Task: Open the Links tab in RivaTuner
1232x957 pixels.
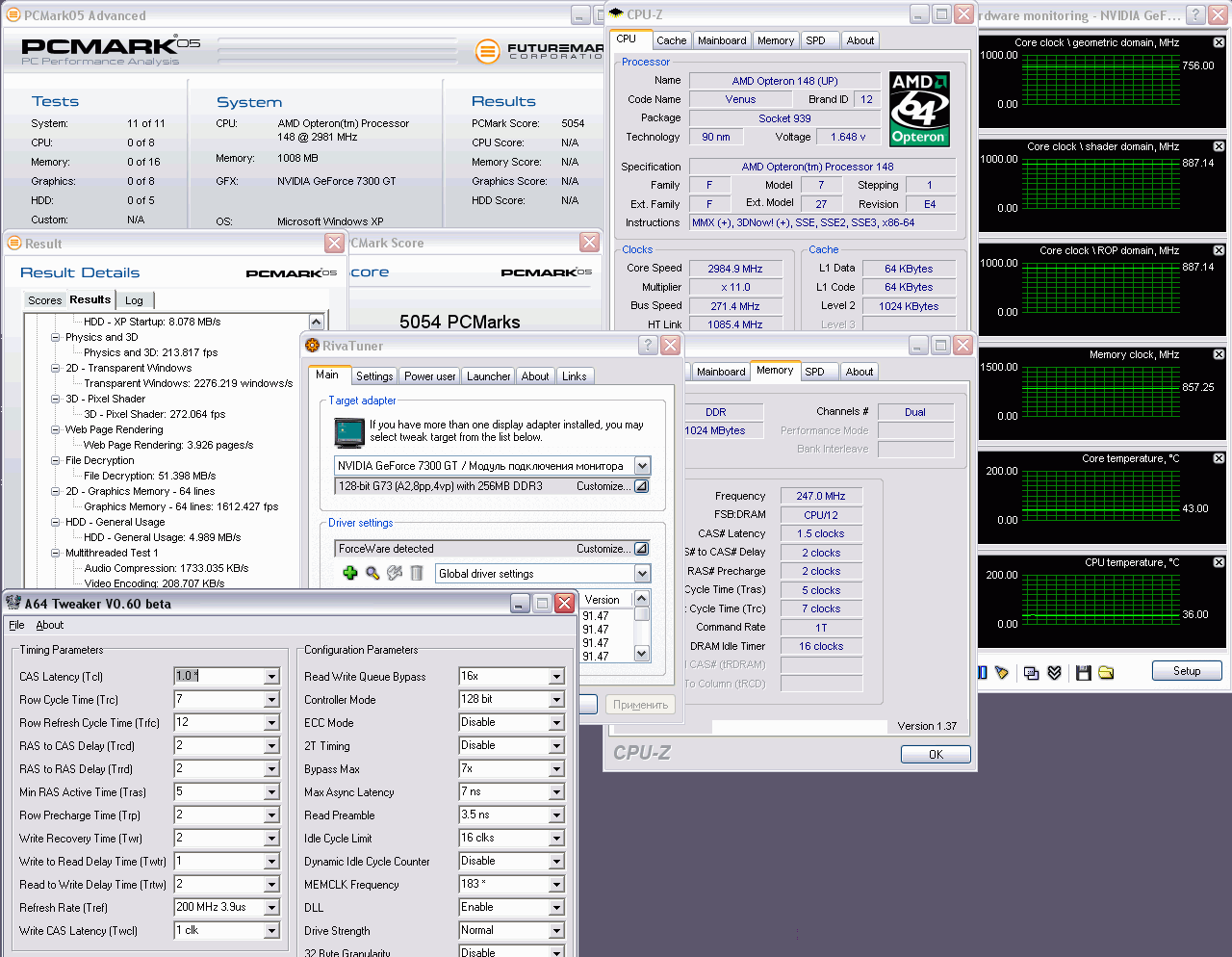Action: (575, 376)
